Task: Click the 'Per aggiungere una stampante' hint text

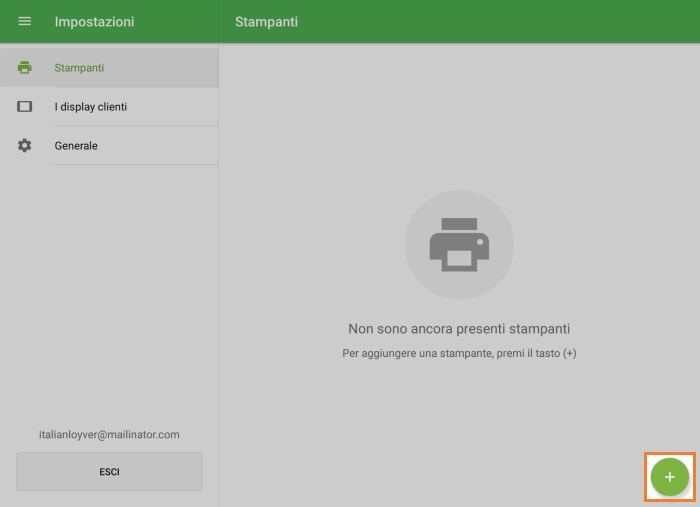Action: (x=459, y=353)
